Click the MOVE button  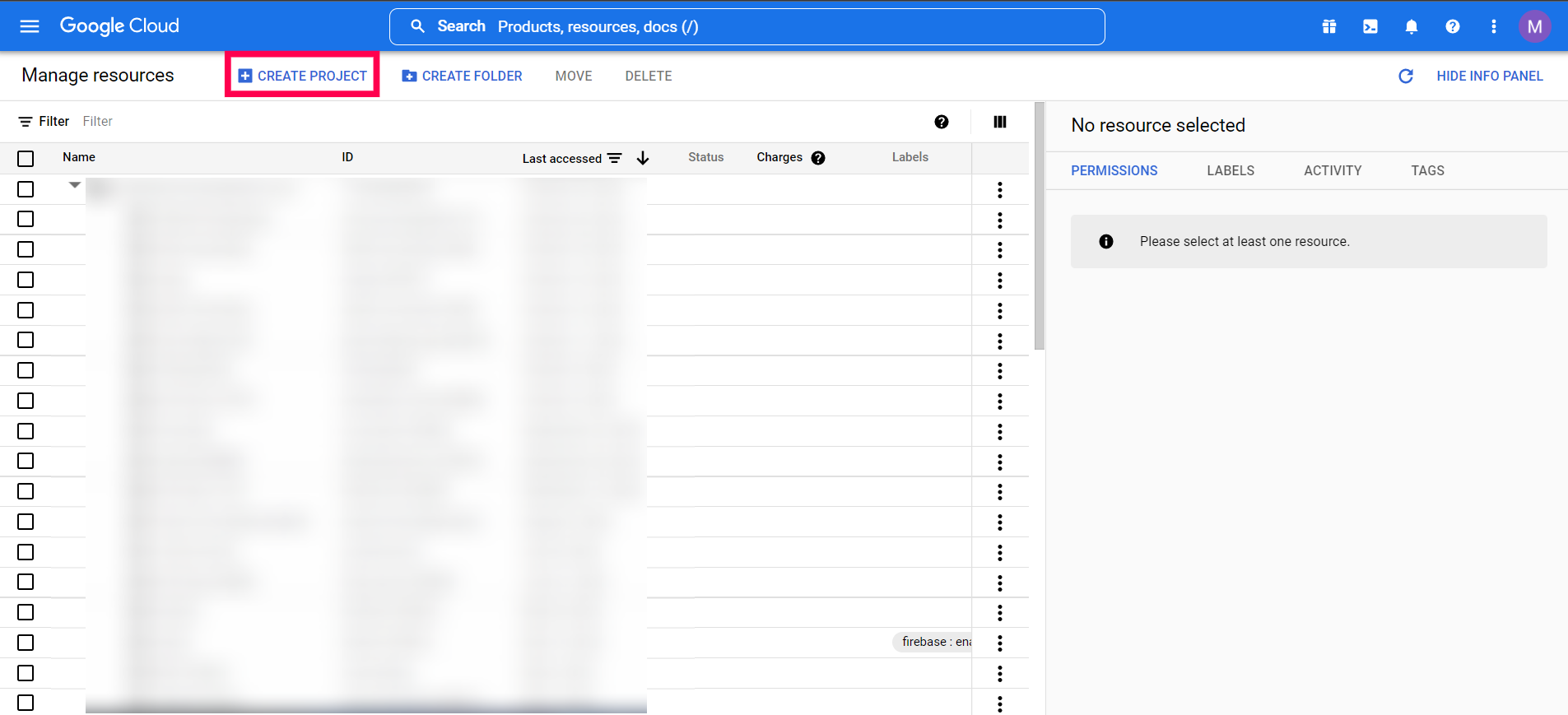click(x=574, y=76)
